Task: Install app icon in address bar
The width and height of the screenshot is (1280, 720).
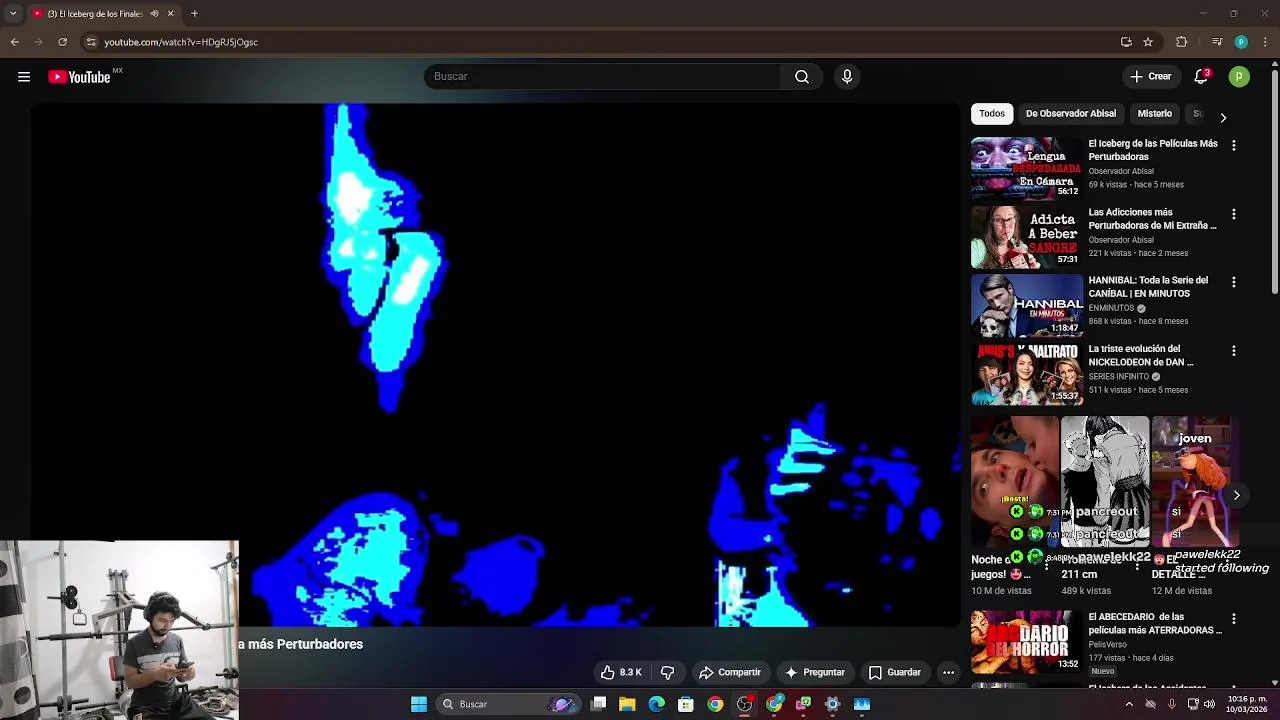Action: coord(1126,42)
